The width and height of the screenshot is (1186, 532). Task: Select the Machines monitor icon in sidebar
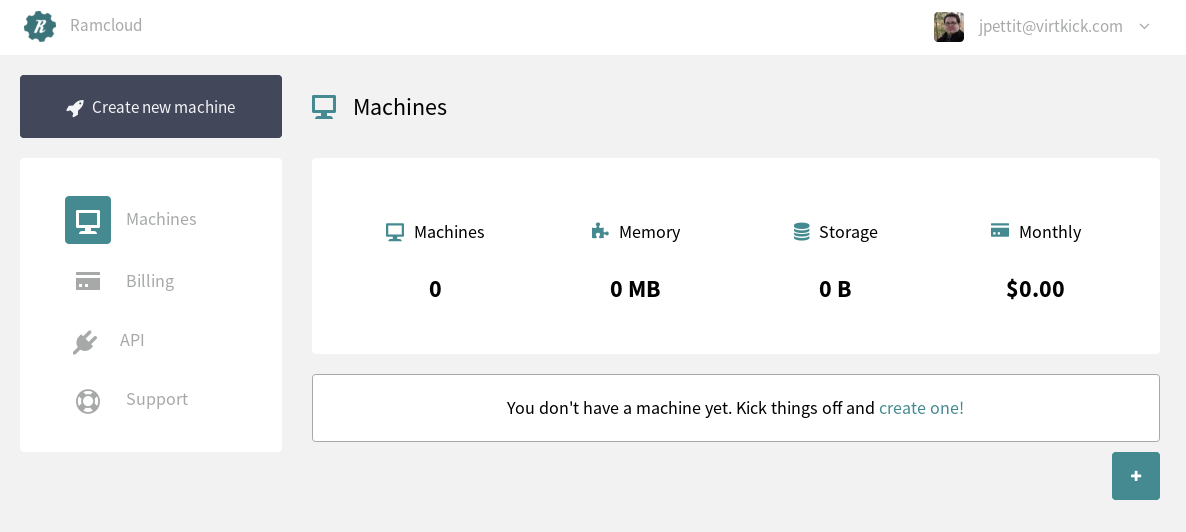(88, 220)
